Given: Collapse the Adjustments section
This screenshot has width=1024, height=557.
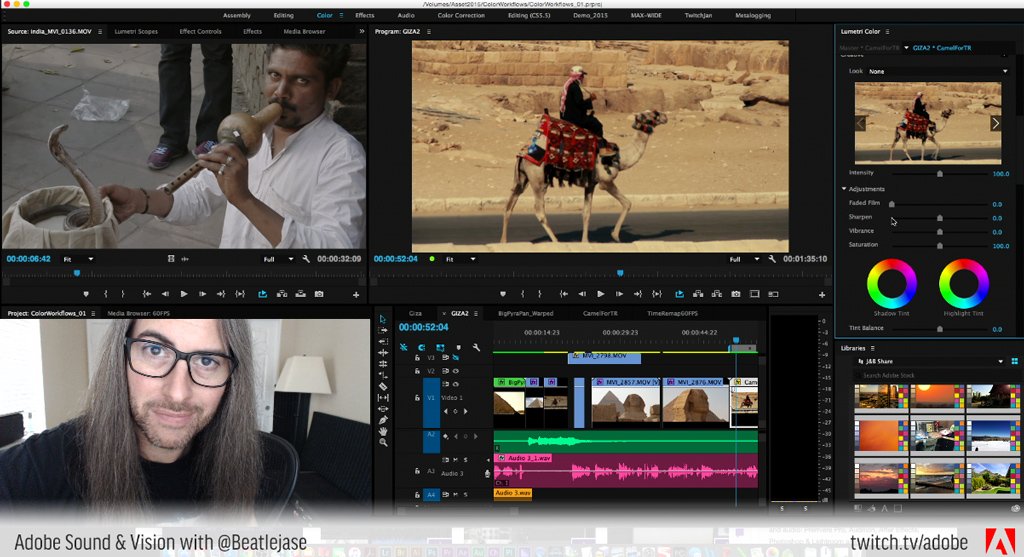Looking at the screenshot, I should tap(844, 189).
